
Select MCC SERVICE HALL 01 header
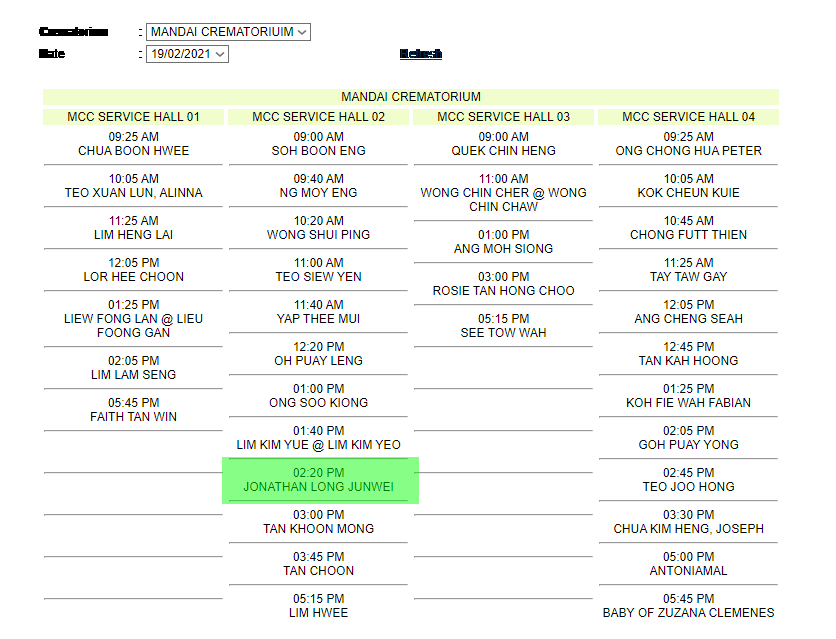(x=133, y=117)
